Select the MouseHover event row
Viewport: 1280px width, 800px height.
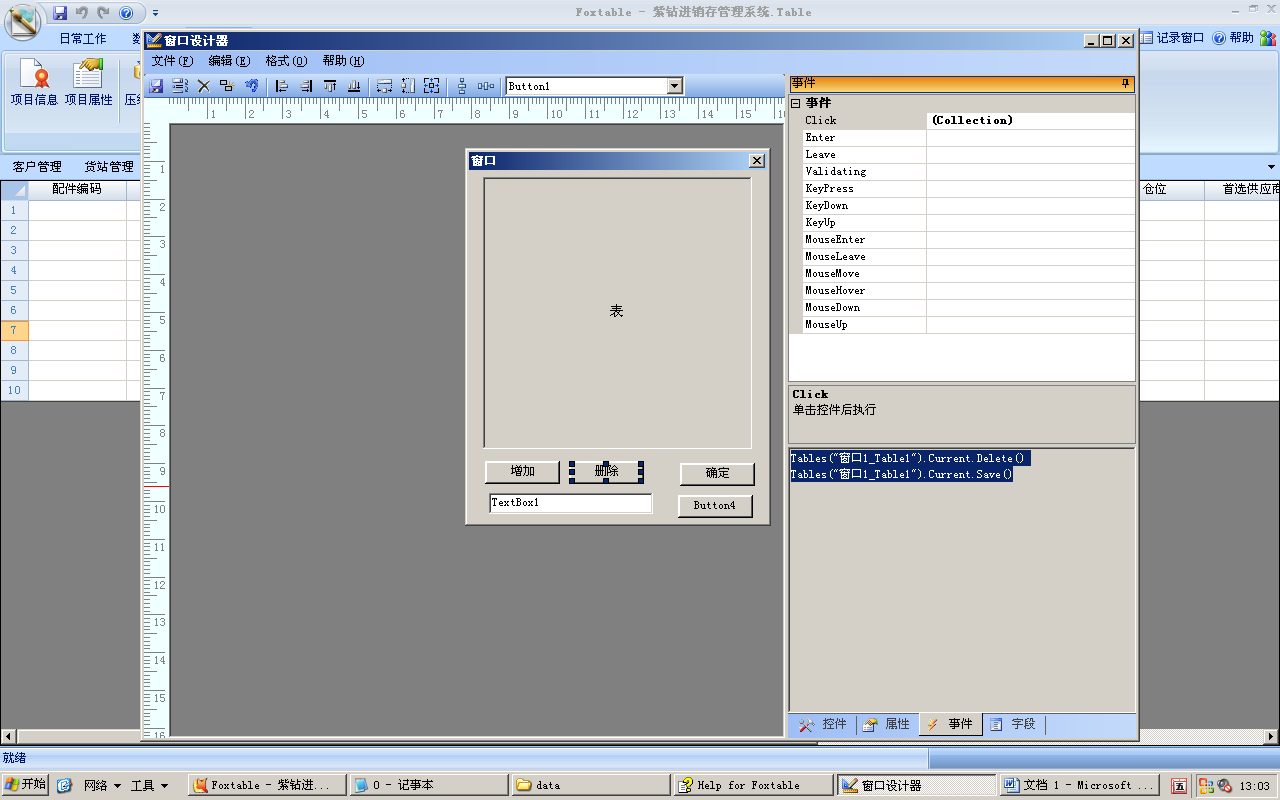pos(962,290)
